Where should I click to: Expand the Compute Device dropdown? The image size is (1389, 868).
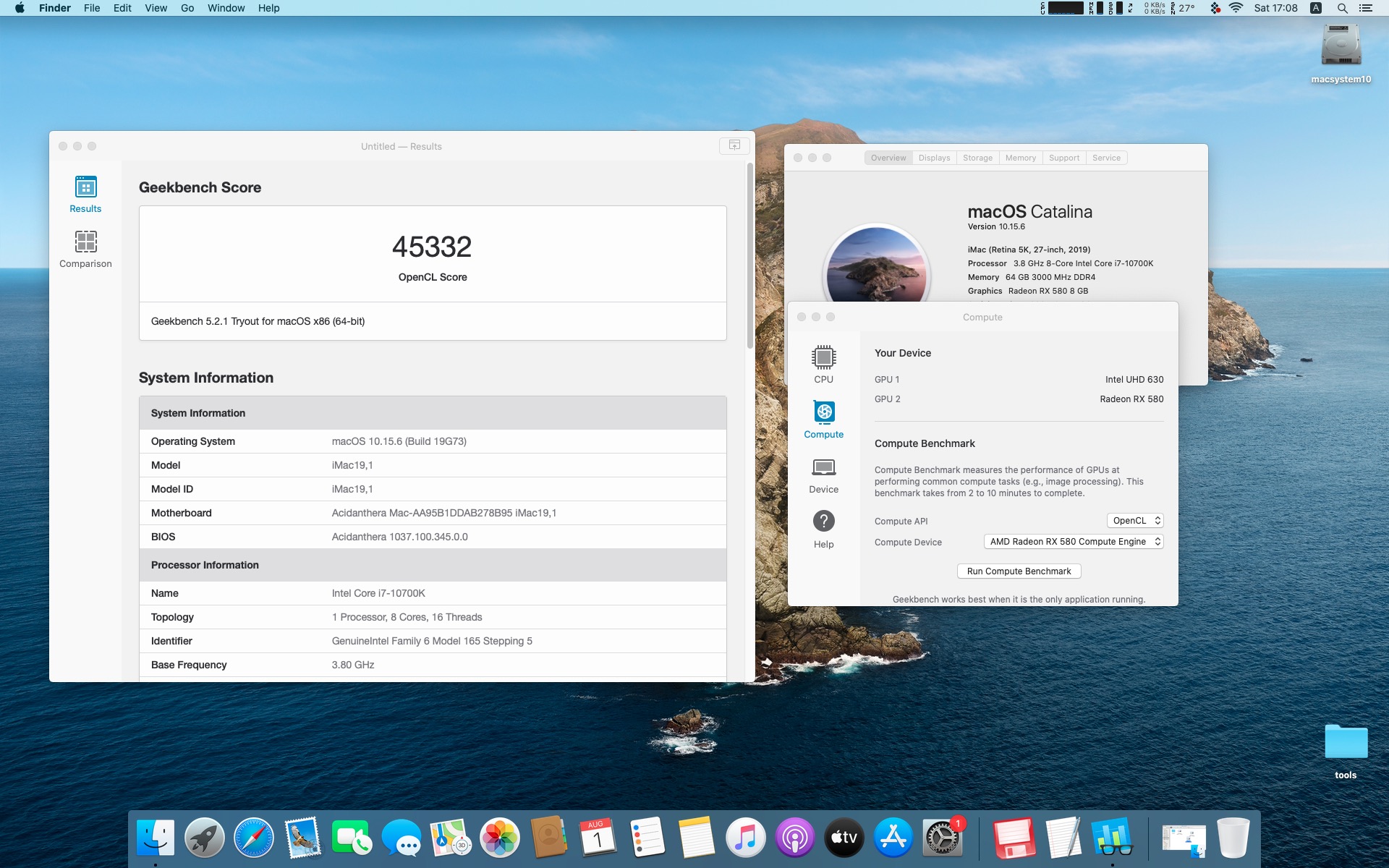(1074, 542)
